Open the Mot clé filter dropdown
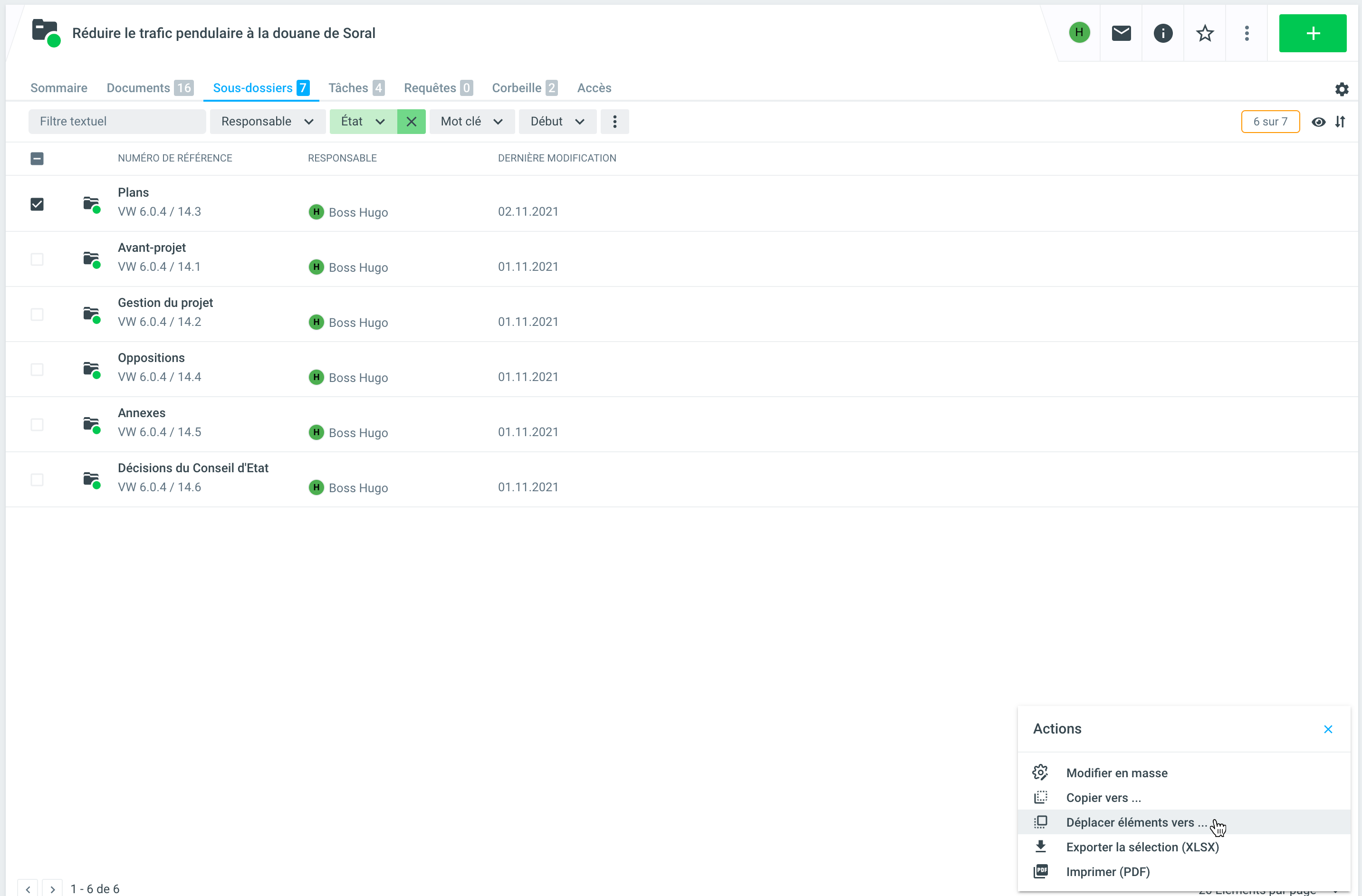Image resolution: width=1362 pixels, height=896 pixels. tap(471, 121)
